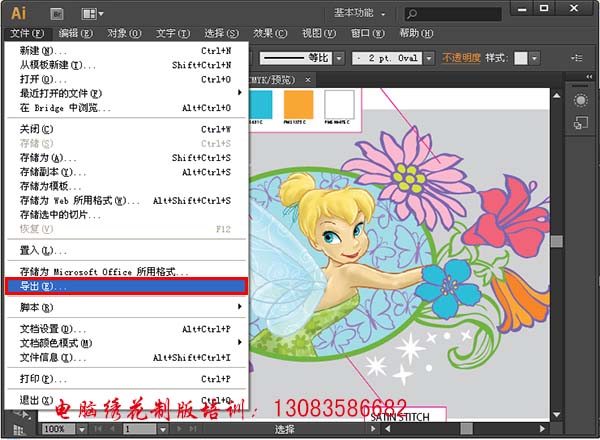The width and height of the screenshot is (600, 440).
Task: Close the document tab with the X
Action: click(x=308, y=79)
